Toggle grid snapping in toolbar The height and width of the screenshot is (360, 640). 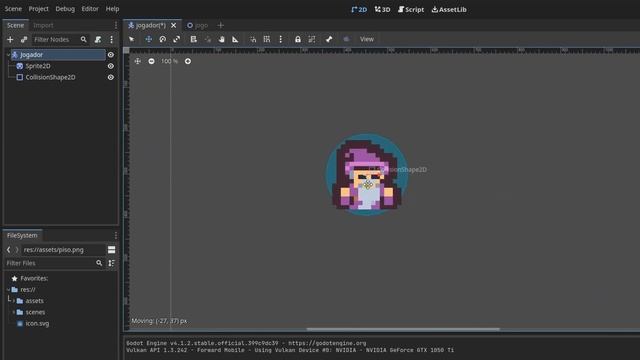point(267,39)
